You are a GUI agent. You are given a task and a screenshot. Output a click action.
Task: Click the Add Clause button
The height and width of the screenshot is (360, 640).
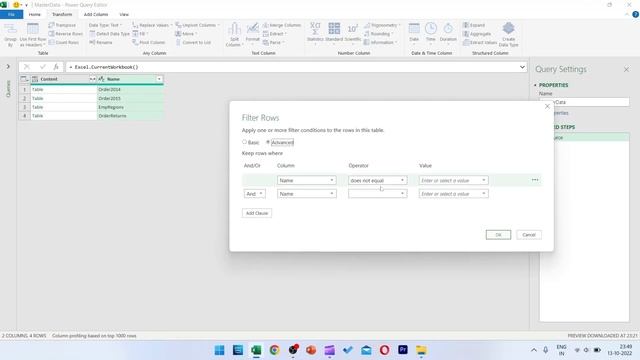[257, 213]
